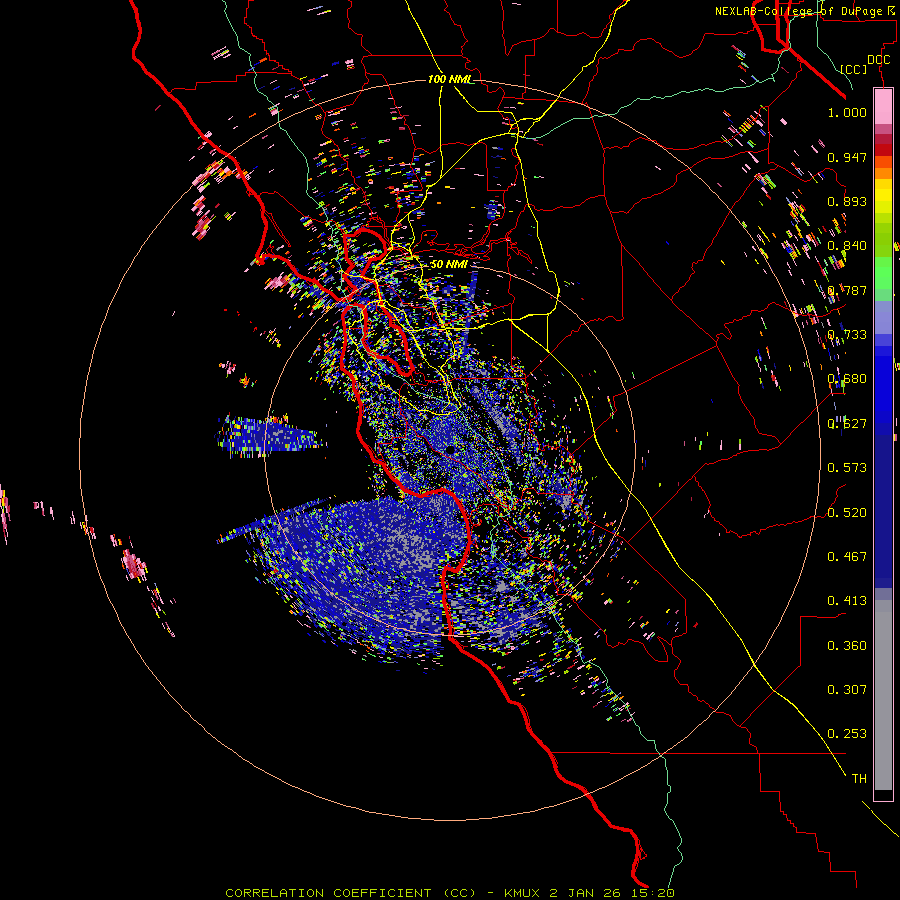This screenshot has height=900, width=900.
Task: Click the TH threshold legend label
Action: tap(859, 778)
